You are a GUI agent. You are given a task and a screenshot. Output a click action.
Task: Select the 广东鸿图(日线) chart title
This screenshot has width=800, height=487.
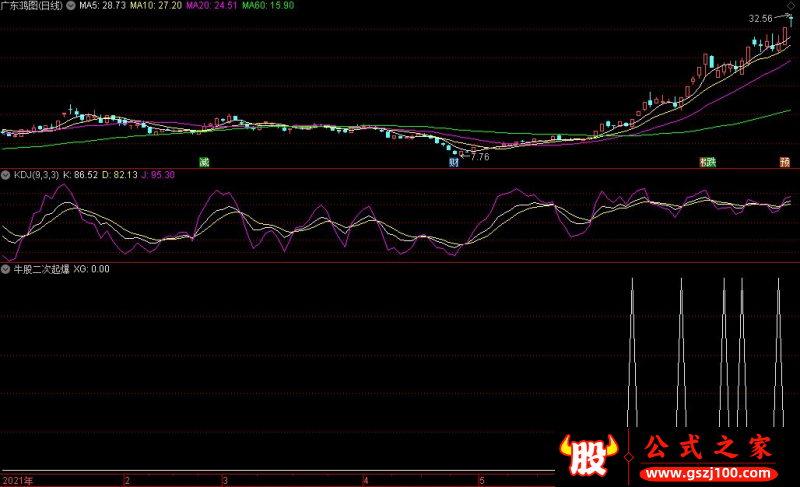tap(32, 6)
